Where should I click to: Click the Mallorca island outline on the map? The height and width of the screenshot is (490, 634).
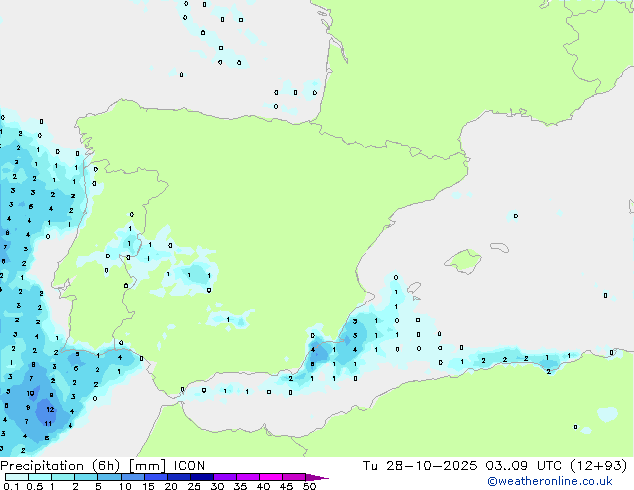[463, 261]
